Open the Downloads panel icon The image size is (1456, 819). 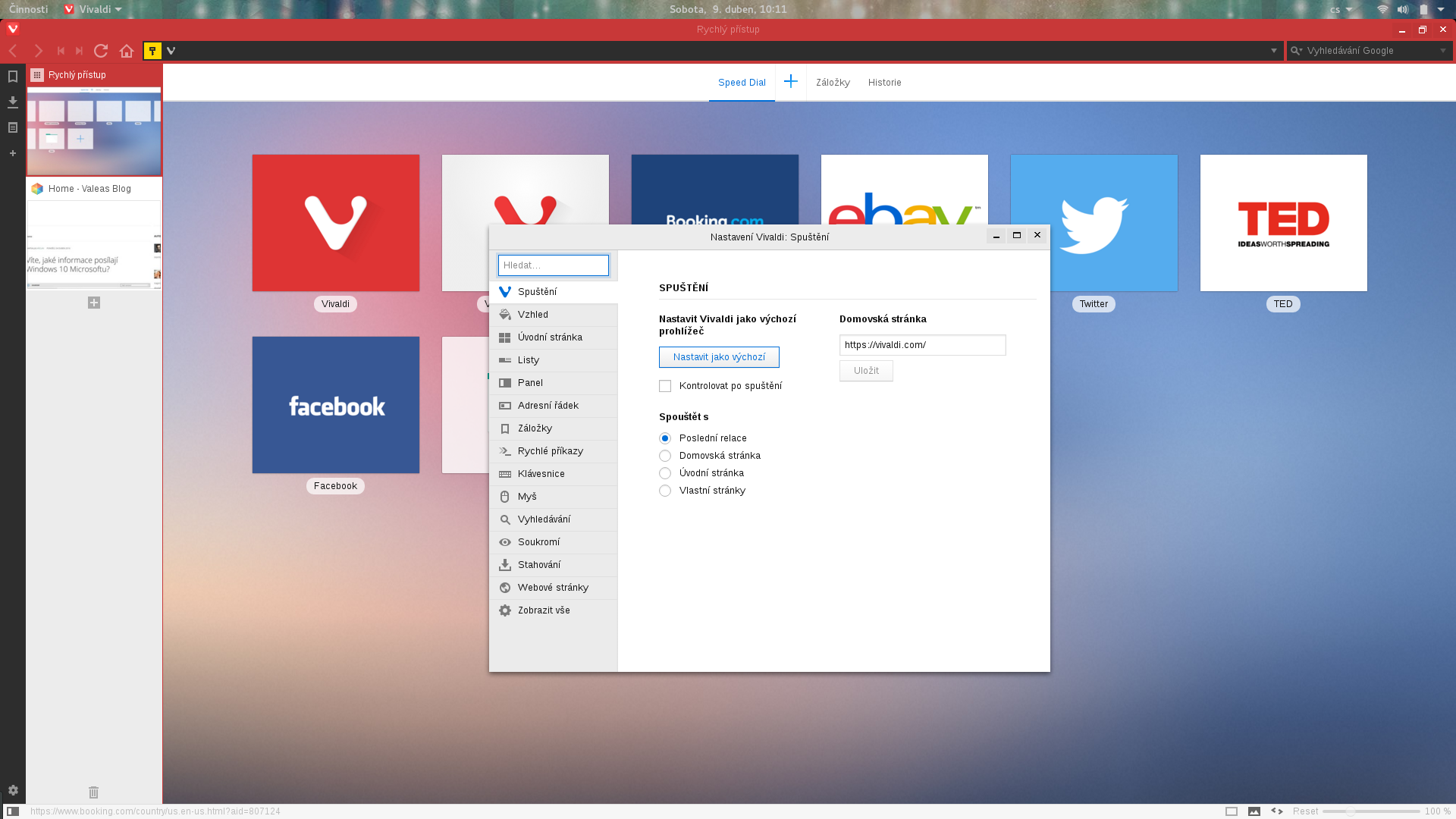click(13, 102)
